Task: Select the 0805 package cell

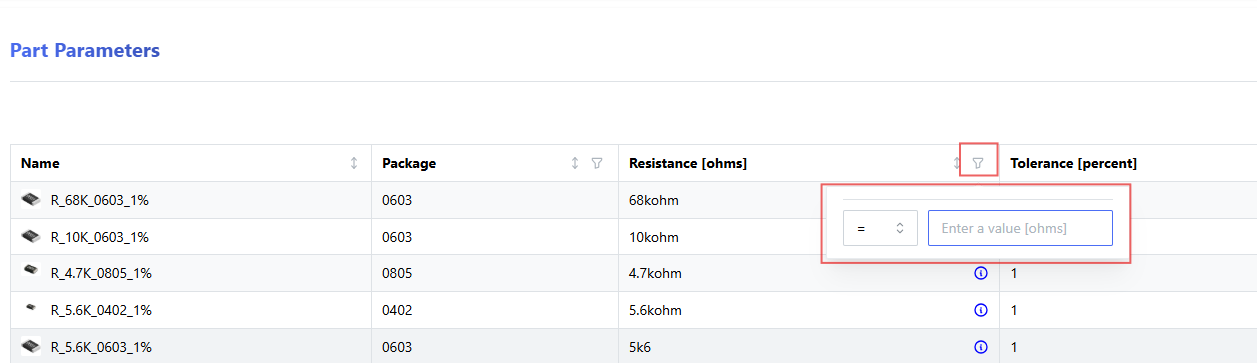Action: (x=397, y=273)
